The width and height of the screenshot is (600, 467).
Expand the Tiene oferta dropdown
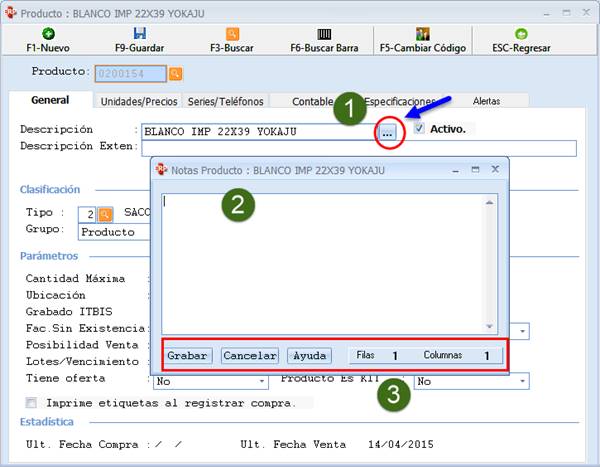click(x=263, y=382)
